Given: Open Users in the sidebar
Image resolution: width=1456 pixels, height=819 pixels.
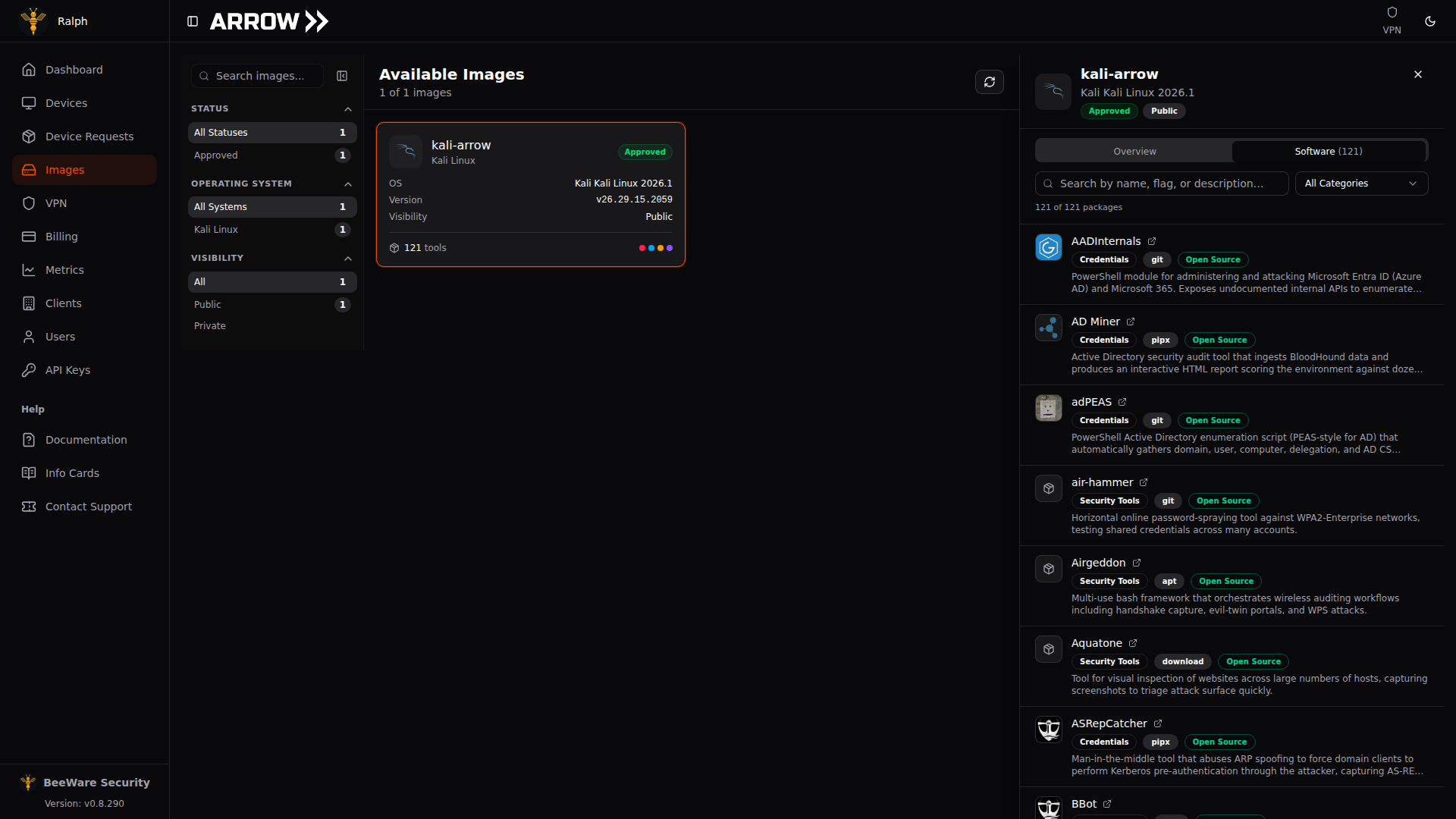Looking at the screenshot, I should (x=84, y=337).
